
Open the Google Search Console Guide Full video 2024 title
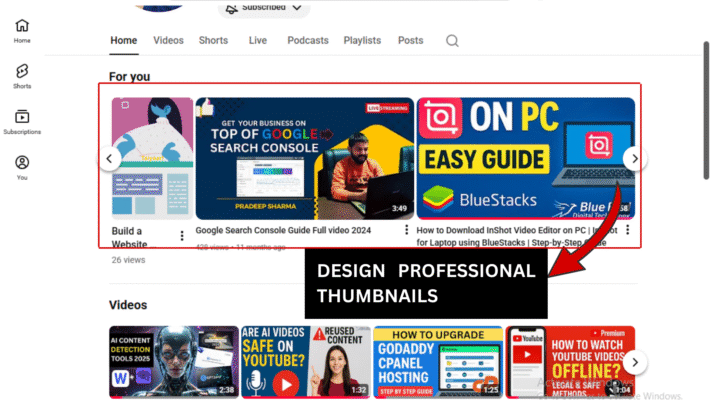[283, 230]
